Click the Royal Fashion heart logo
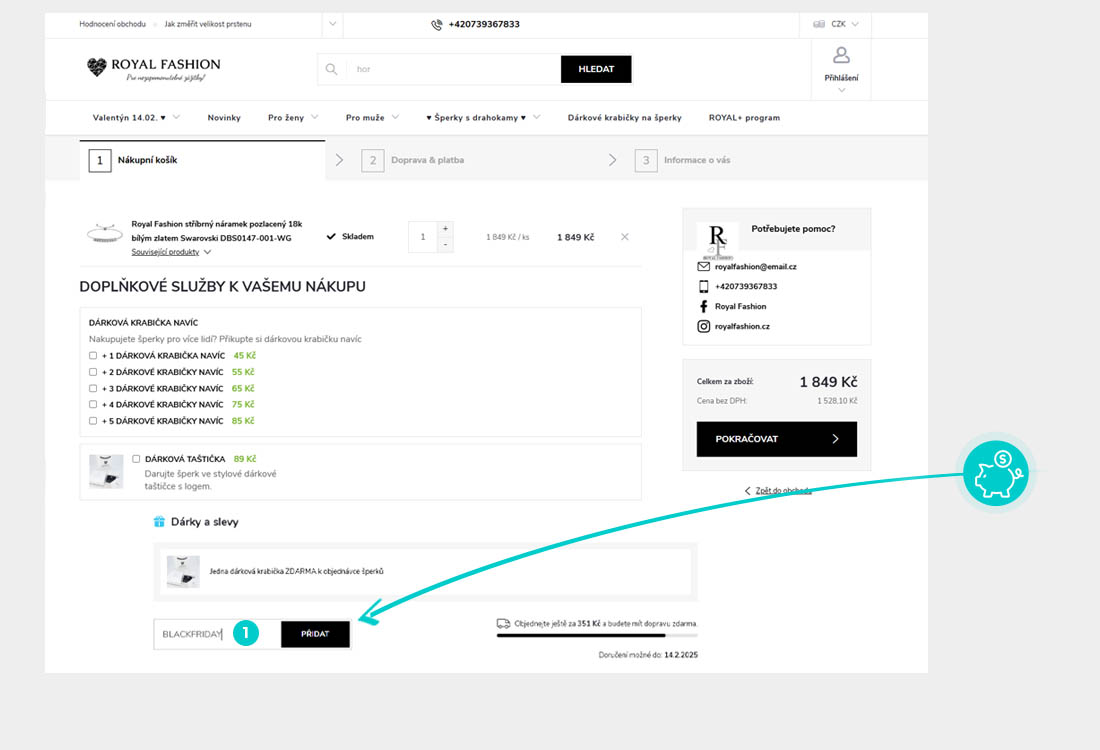1100x750 pixels. pos(97,67)
